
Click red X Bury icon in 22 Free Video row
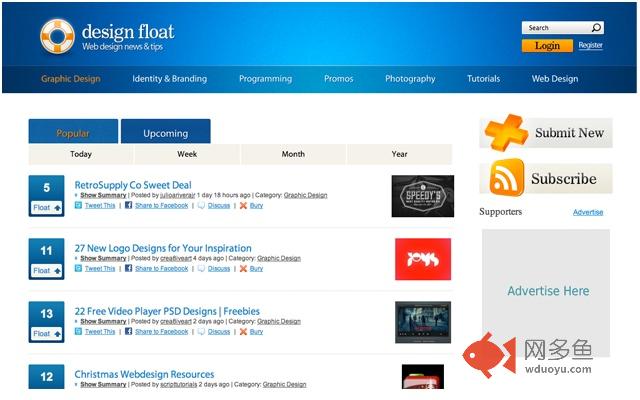pos(243,331)
